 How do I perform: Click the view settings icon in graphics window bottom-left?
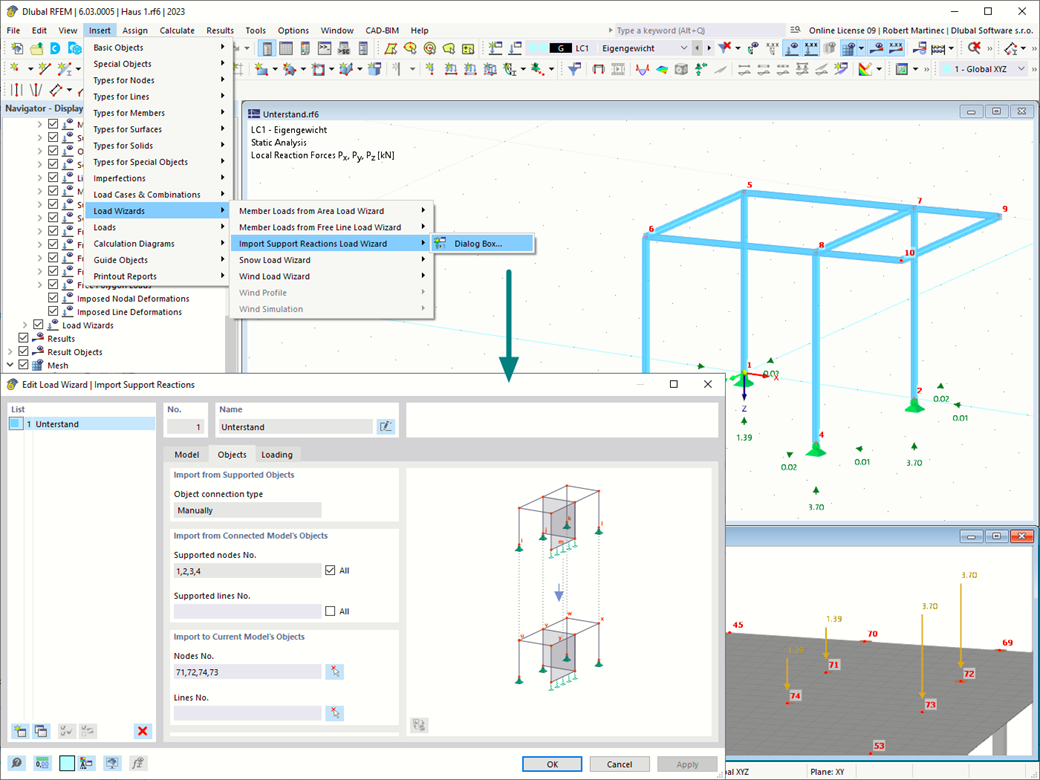point(419,724)
